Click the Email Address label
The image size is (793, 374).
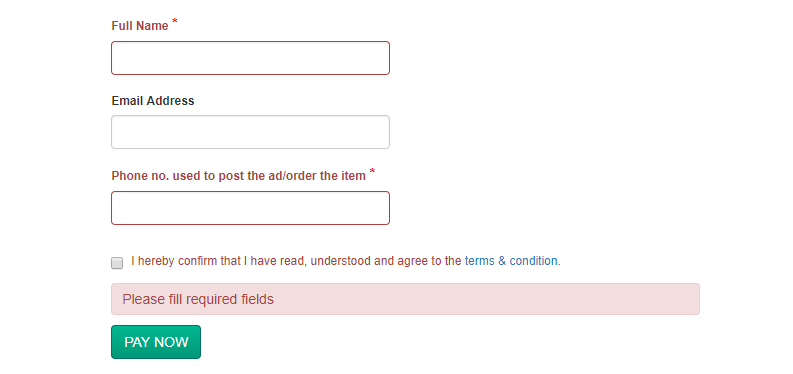(x=153, y=101)
